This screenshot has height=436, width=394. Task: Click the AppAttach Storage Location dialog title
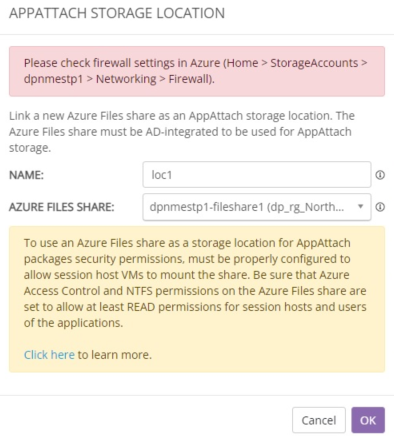pos(117,13)
